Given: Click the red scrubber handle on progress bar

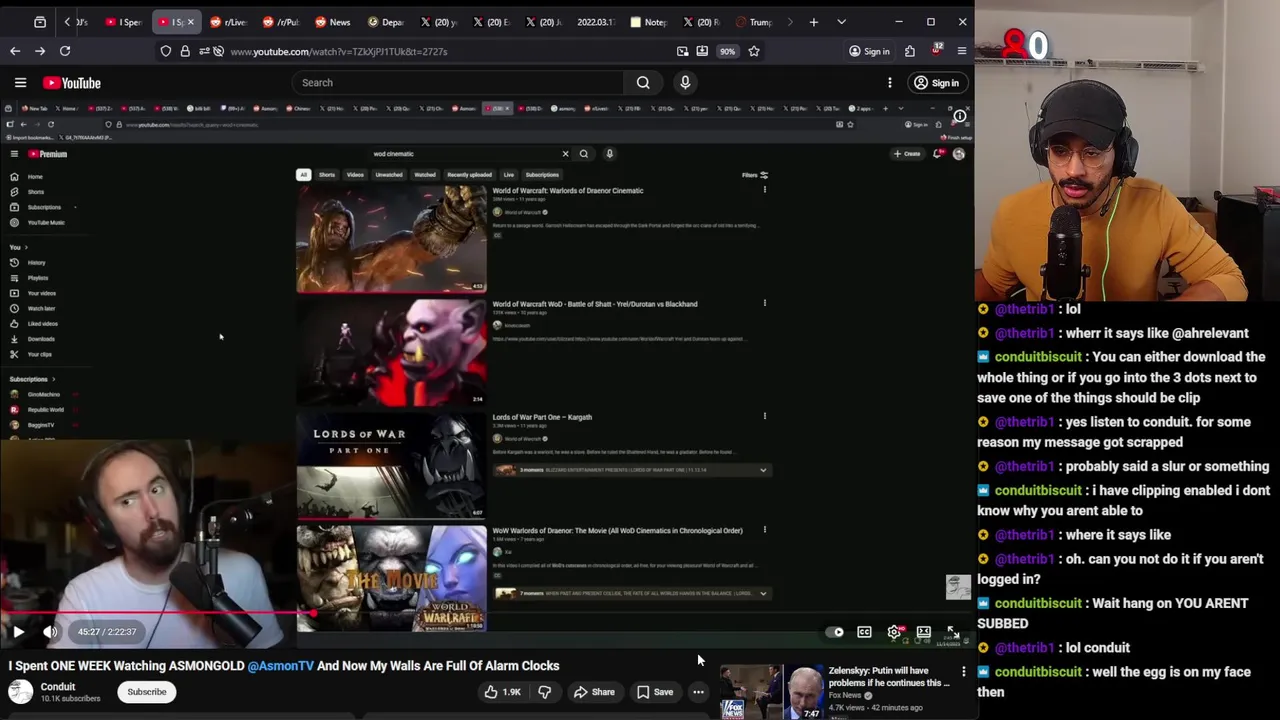Looking at the screenshot, I should pos(315,614).
